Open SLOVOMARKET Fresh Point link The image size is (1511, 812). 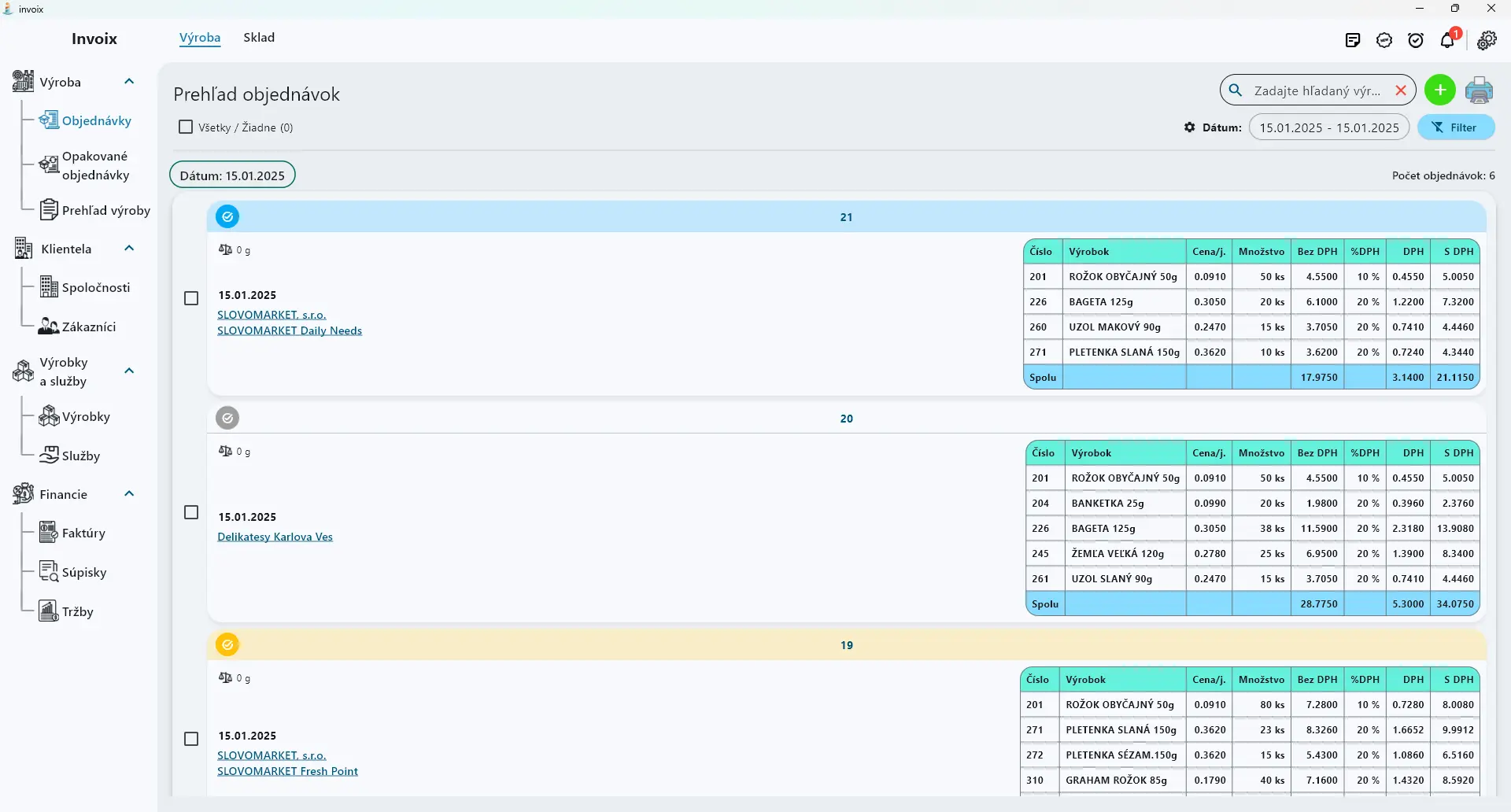coord(287,771)
